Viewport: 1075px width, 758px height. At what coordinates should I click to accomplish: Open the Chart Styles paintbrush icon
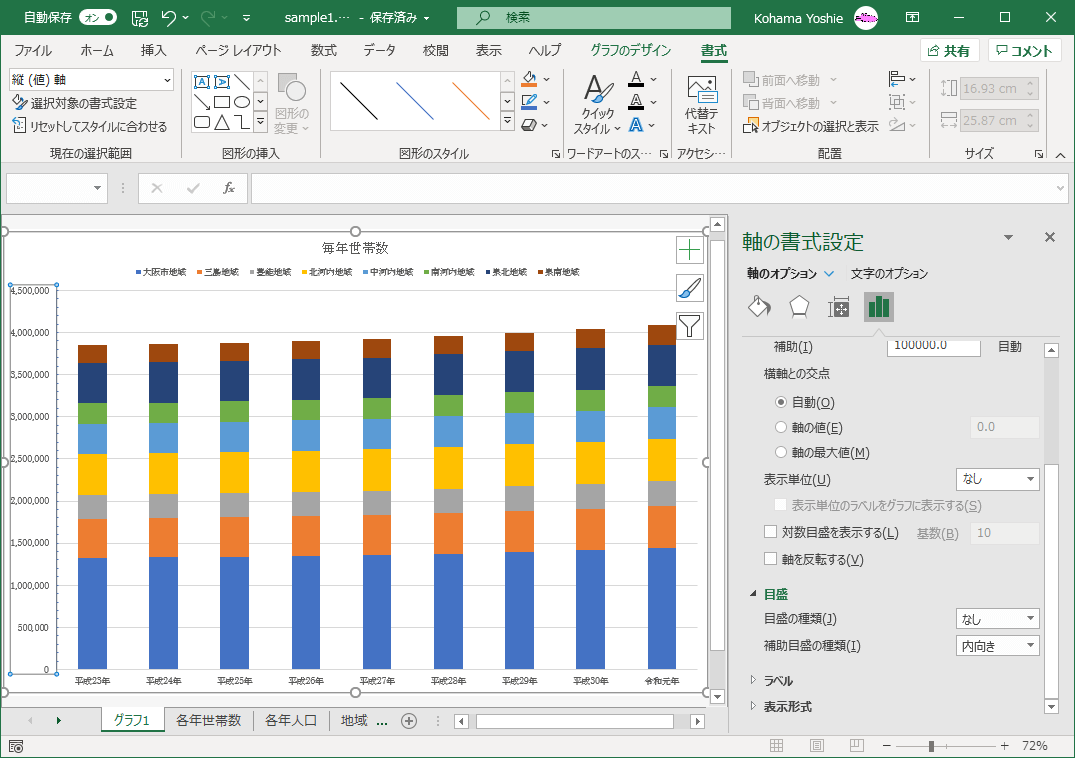pyautogui.click(x=690, y=288)
